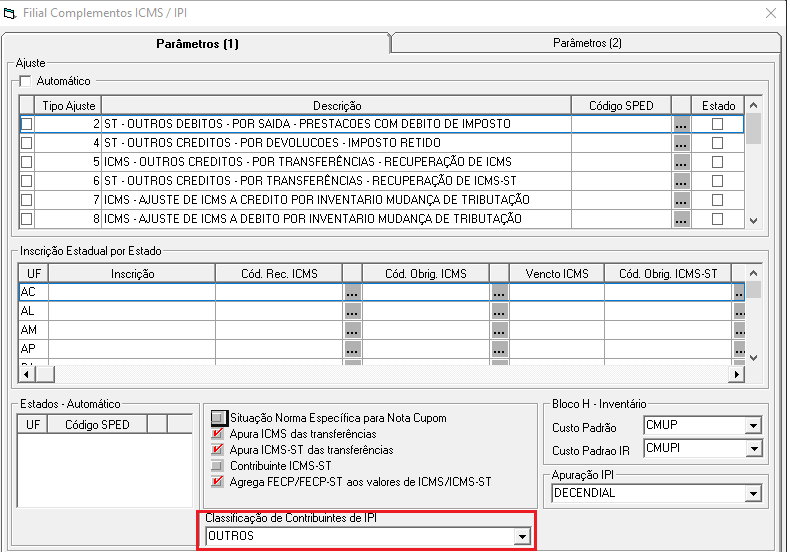Check the Estado box for ajuste row 2

(x=717, y=124)
